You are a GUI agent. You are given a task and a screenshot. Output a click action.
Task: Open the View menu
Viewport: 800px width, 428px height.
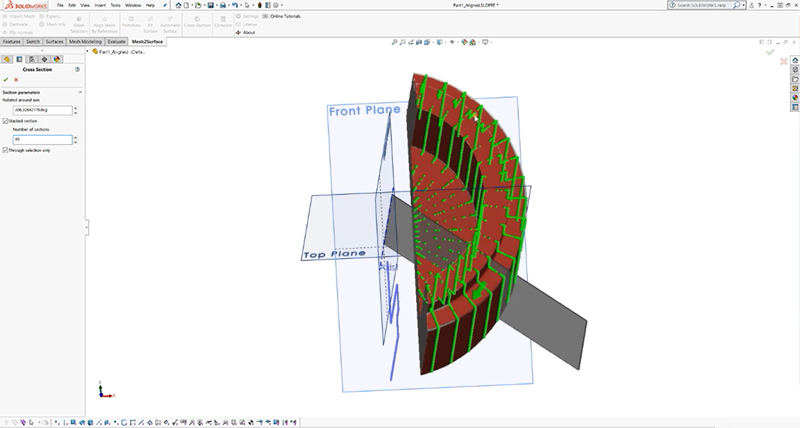coord(85,5)
